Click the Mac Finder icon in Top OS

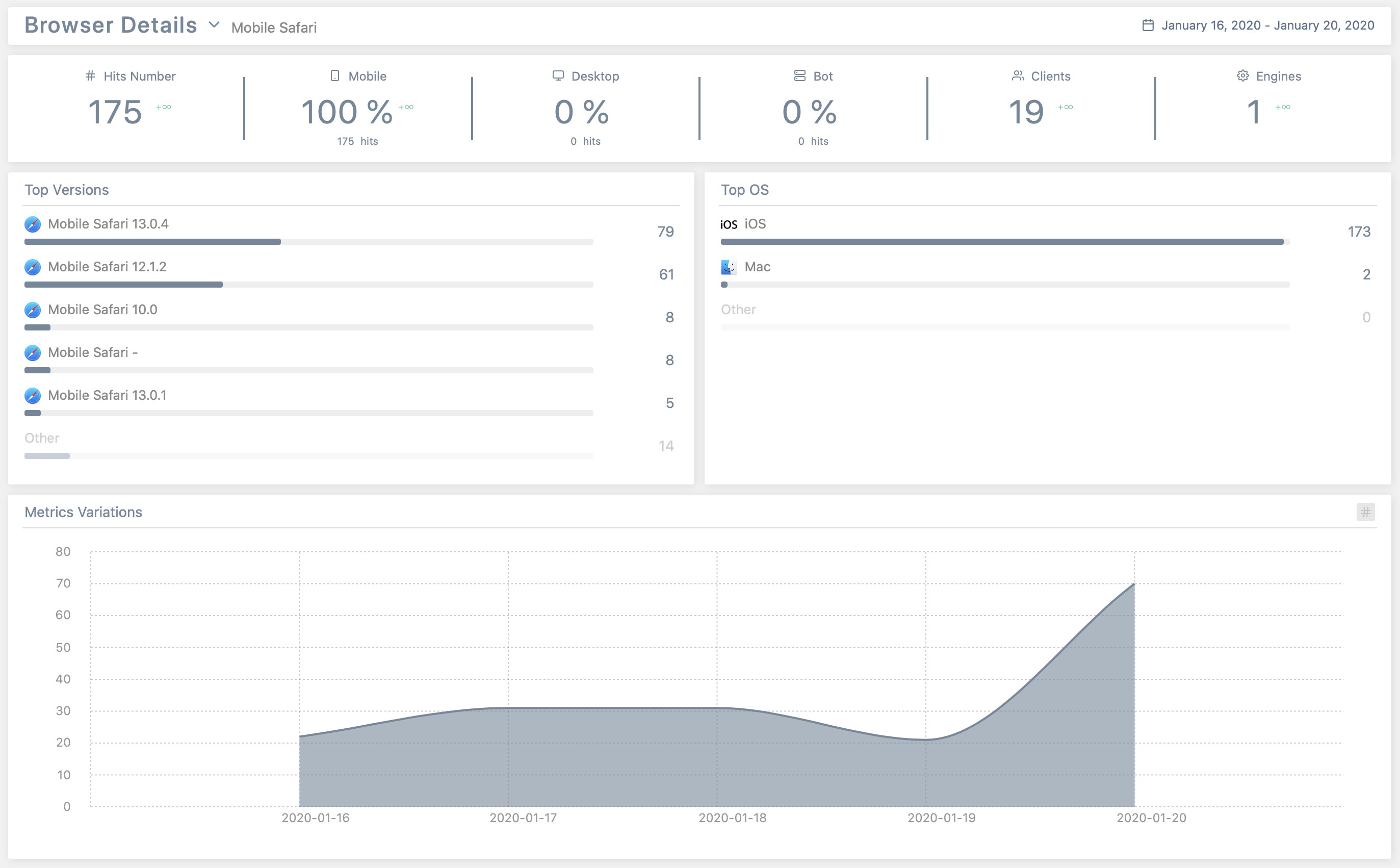(729, 267)
